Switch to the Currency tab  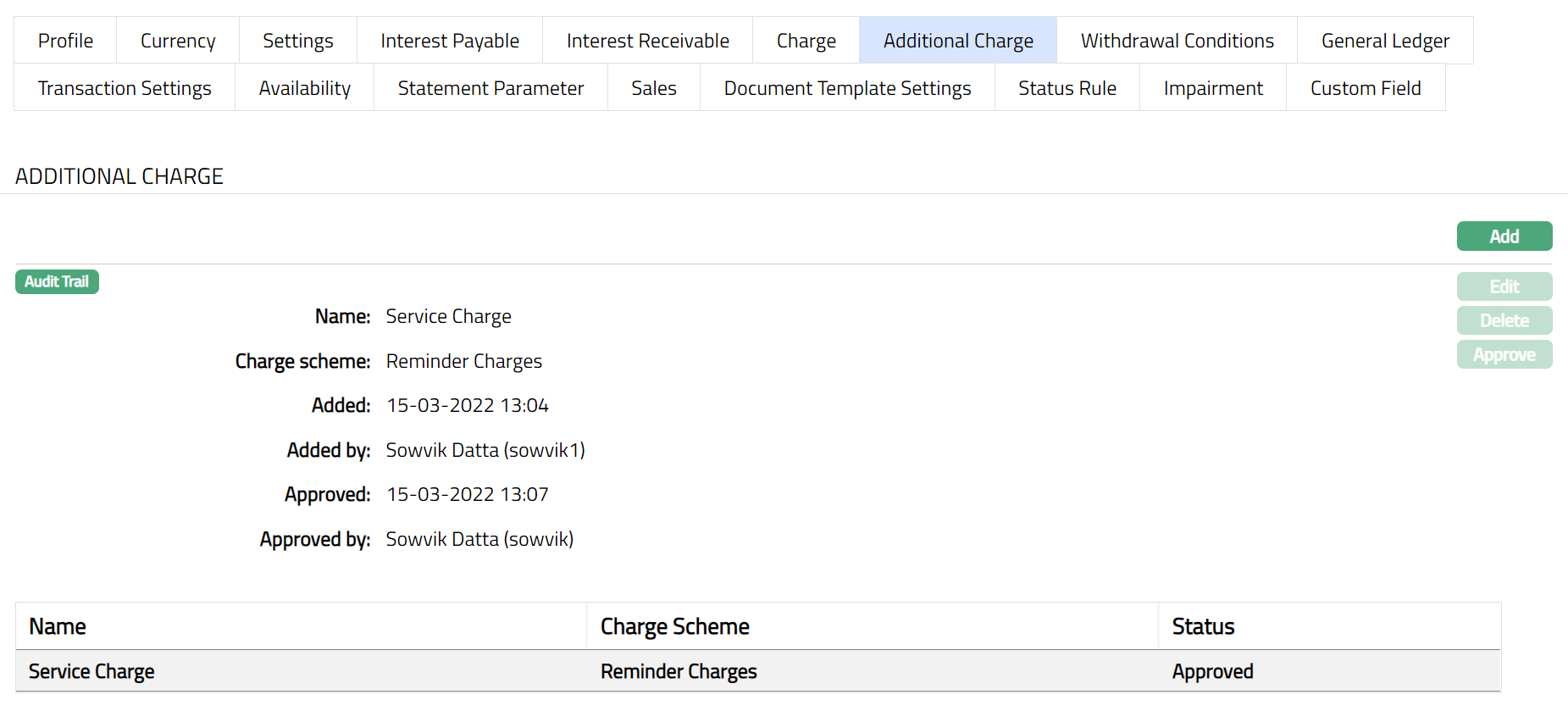(178, 41)
